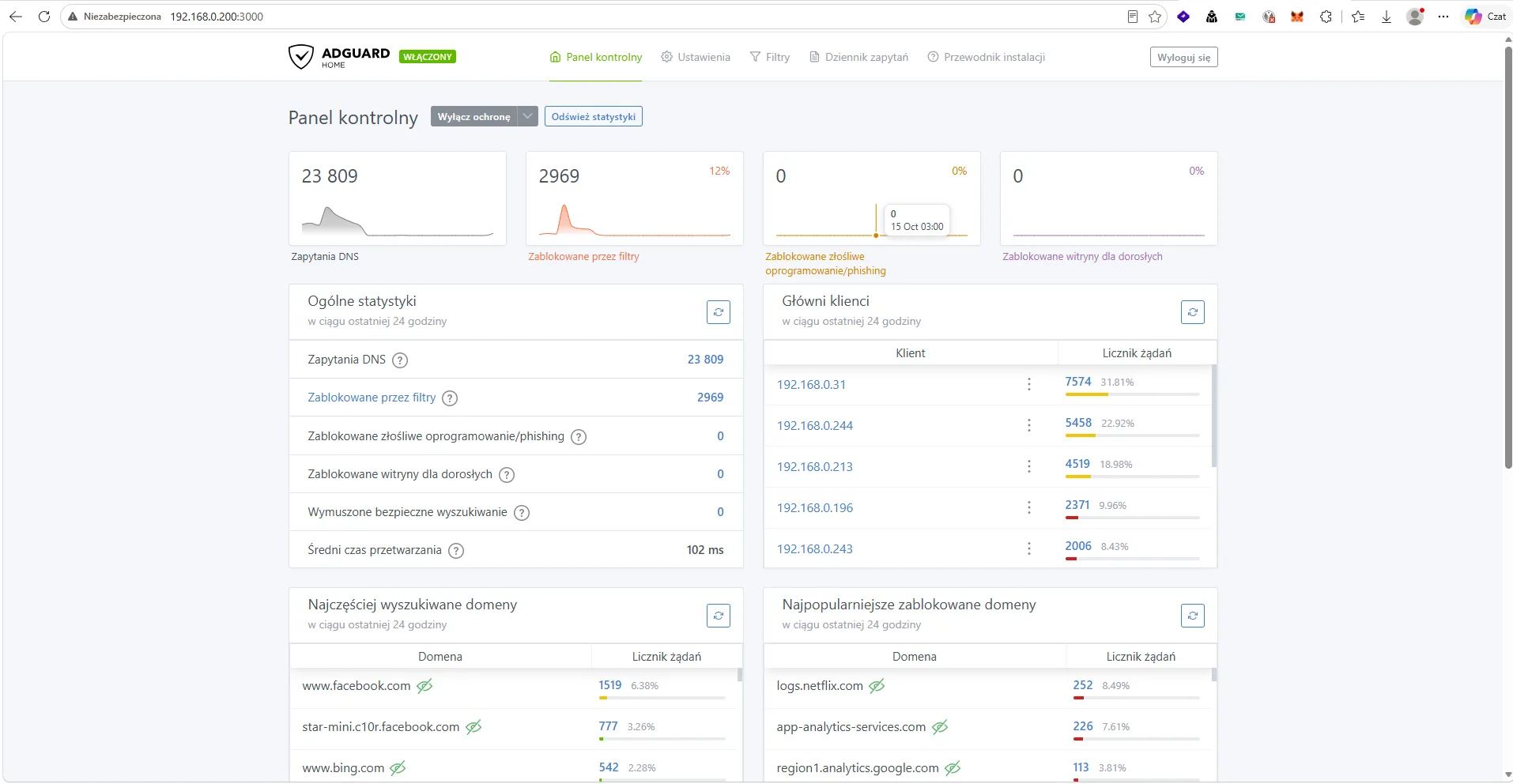Open options menu for client 192.168.0.196
This screenshot has height=784, width=1513.
[x=1028, y=507]
